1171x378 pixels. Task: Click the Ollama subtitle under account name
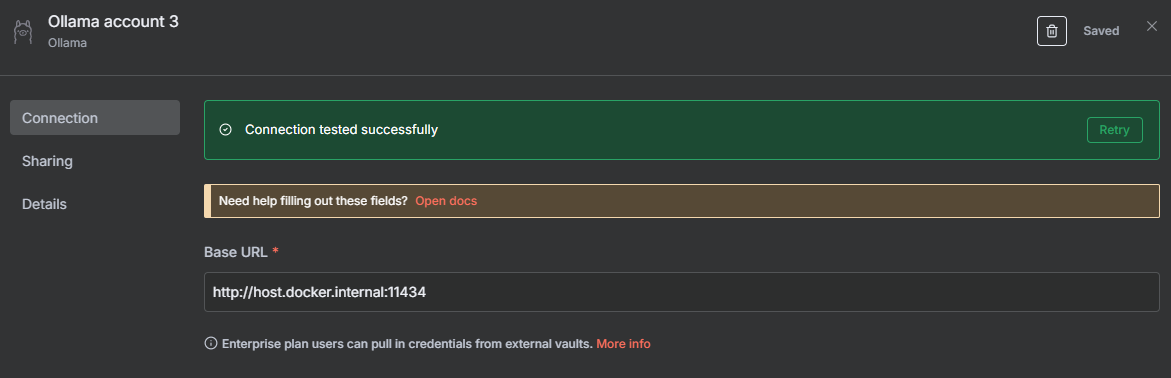[x=67, y=43]
